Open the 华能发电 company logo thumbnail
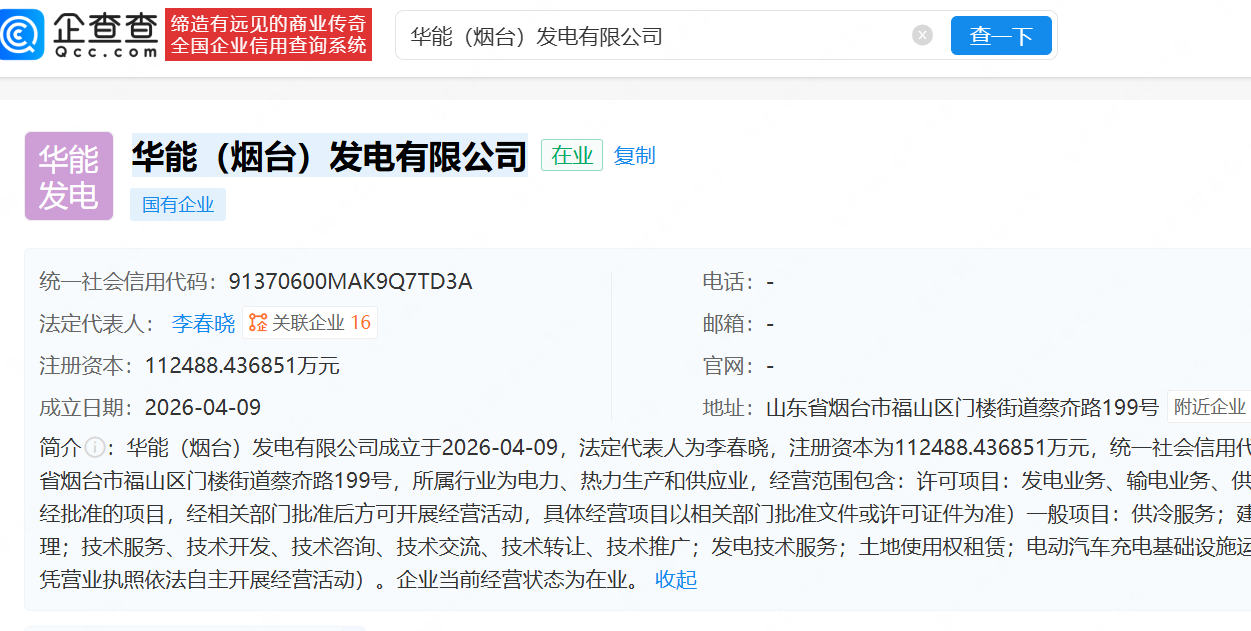1251x631 pixels. [69, 176]
